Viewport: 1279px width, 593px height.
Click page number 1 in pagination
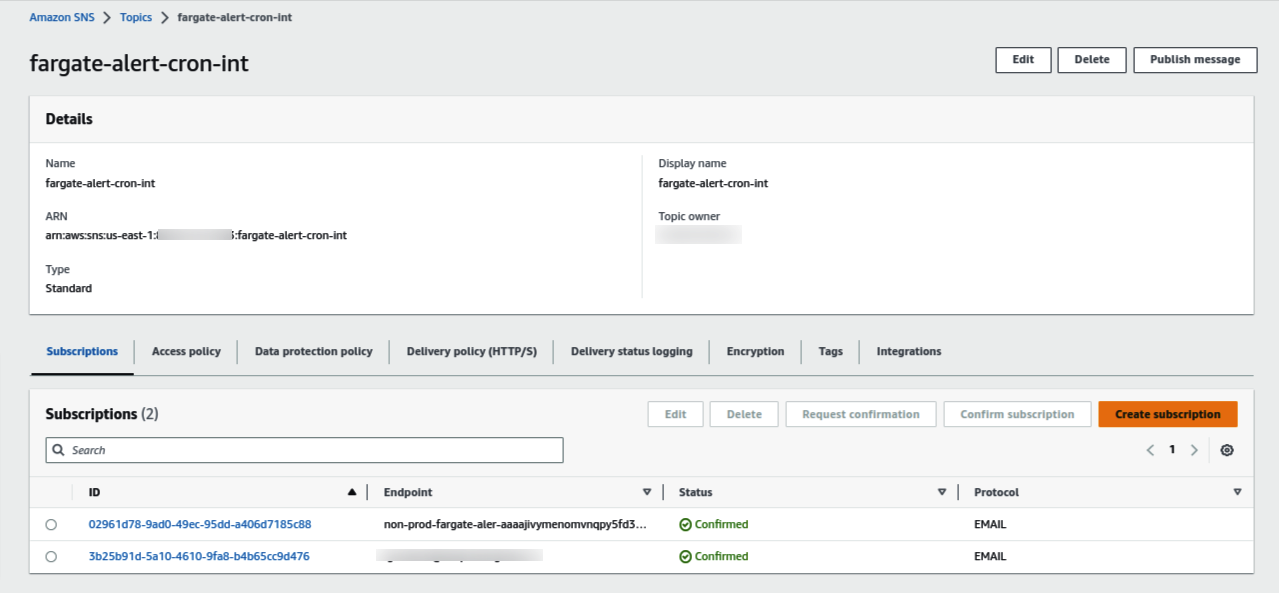click(1171, 450)
